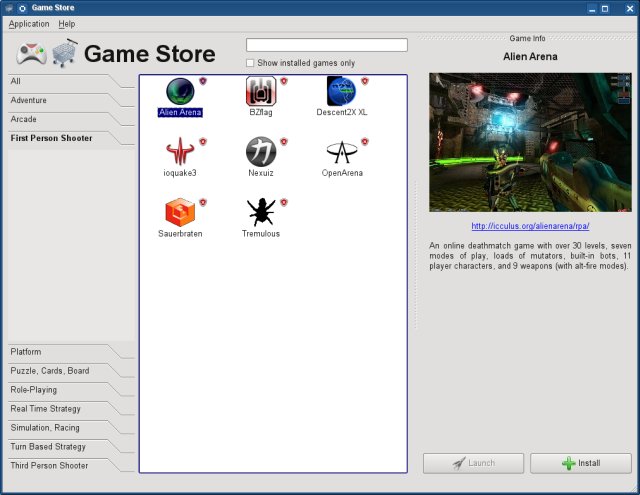Enable Show installed games only checkbox

(x=250, y=63)
